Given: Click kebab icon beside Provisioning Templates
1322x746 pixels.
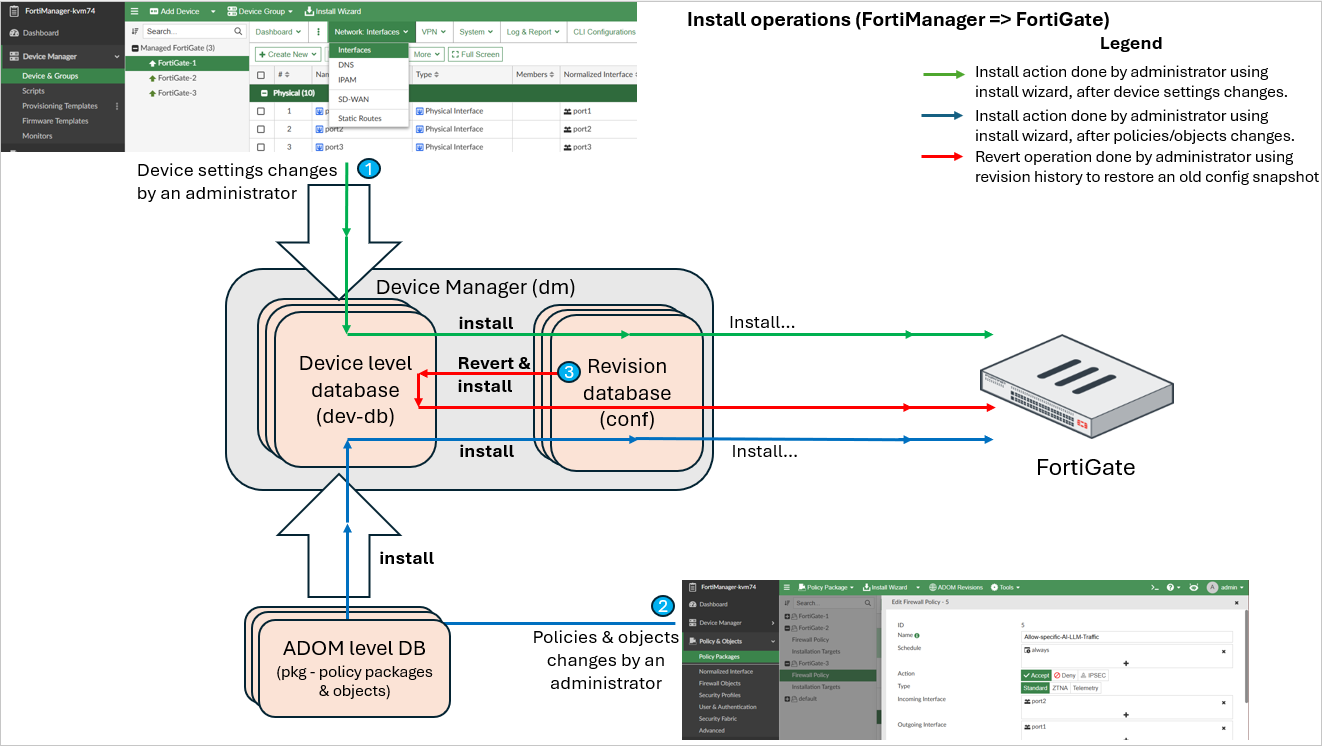Looking at the screenshot, I should pyautogui.click(x=117, y=106).
